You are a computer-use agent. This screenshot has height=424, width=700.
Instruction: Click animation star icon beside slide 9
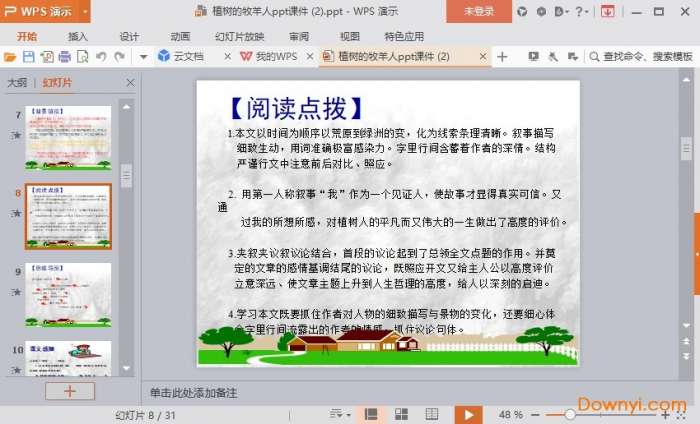(17, 292)
